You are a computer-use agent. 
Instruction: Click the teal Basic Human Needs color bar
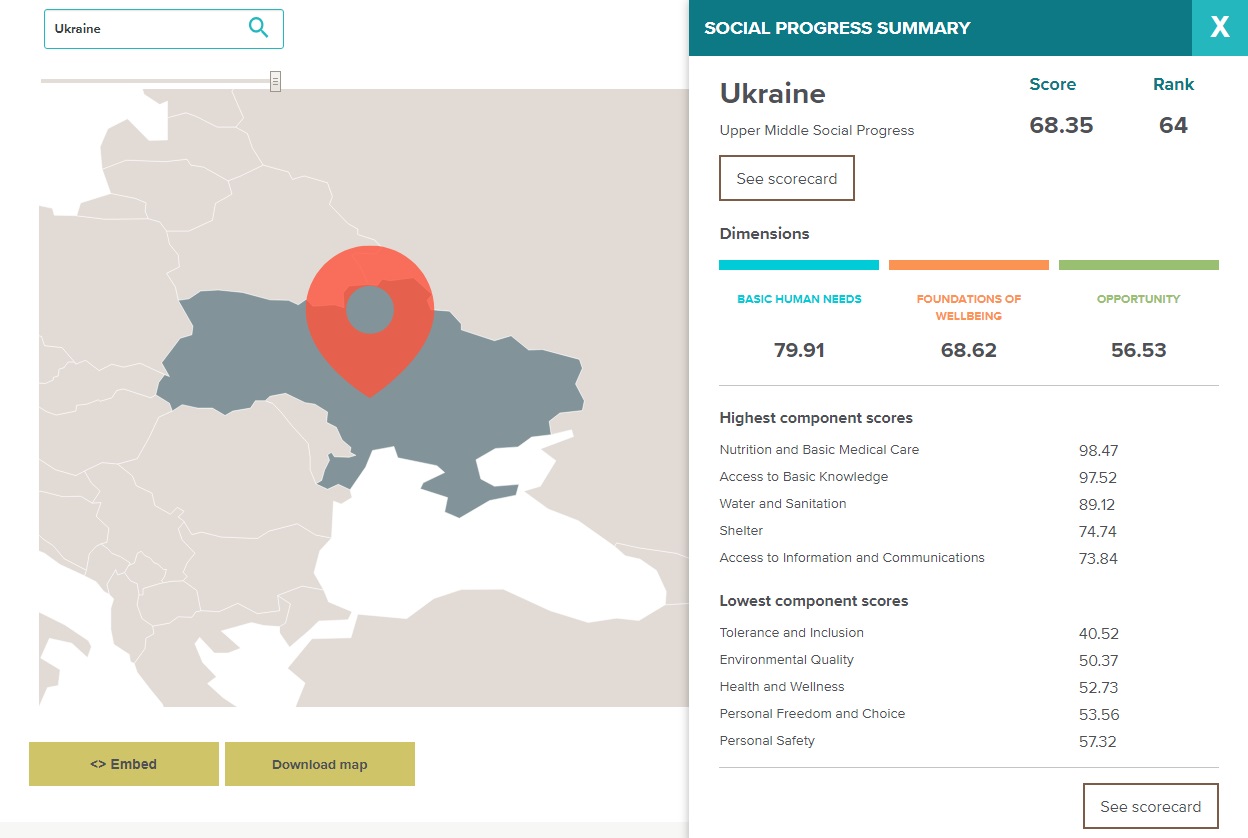pos(799,265)
